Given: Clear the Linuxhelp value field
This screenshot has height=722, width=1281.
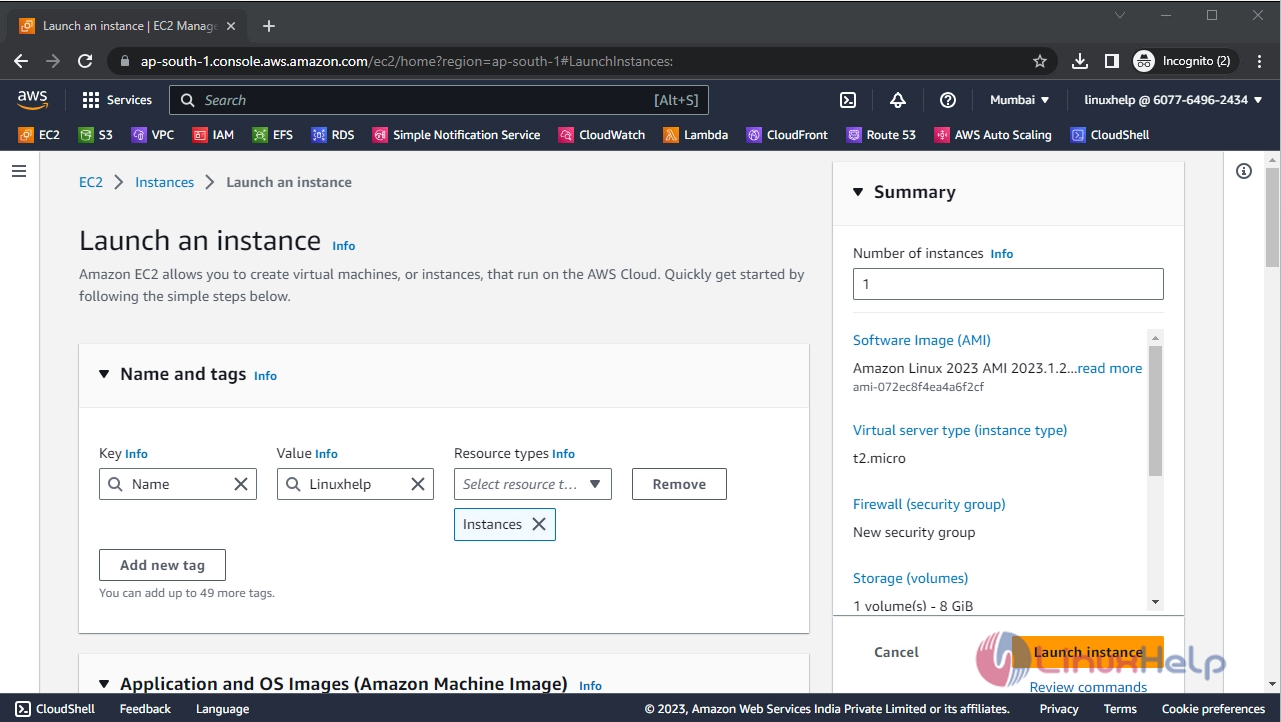Looking at the screenshot, I should click(x=418, y=484).
